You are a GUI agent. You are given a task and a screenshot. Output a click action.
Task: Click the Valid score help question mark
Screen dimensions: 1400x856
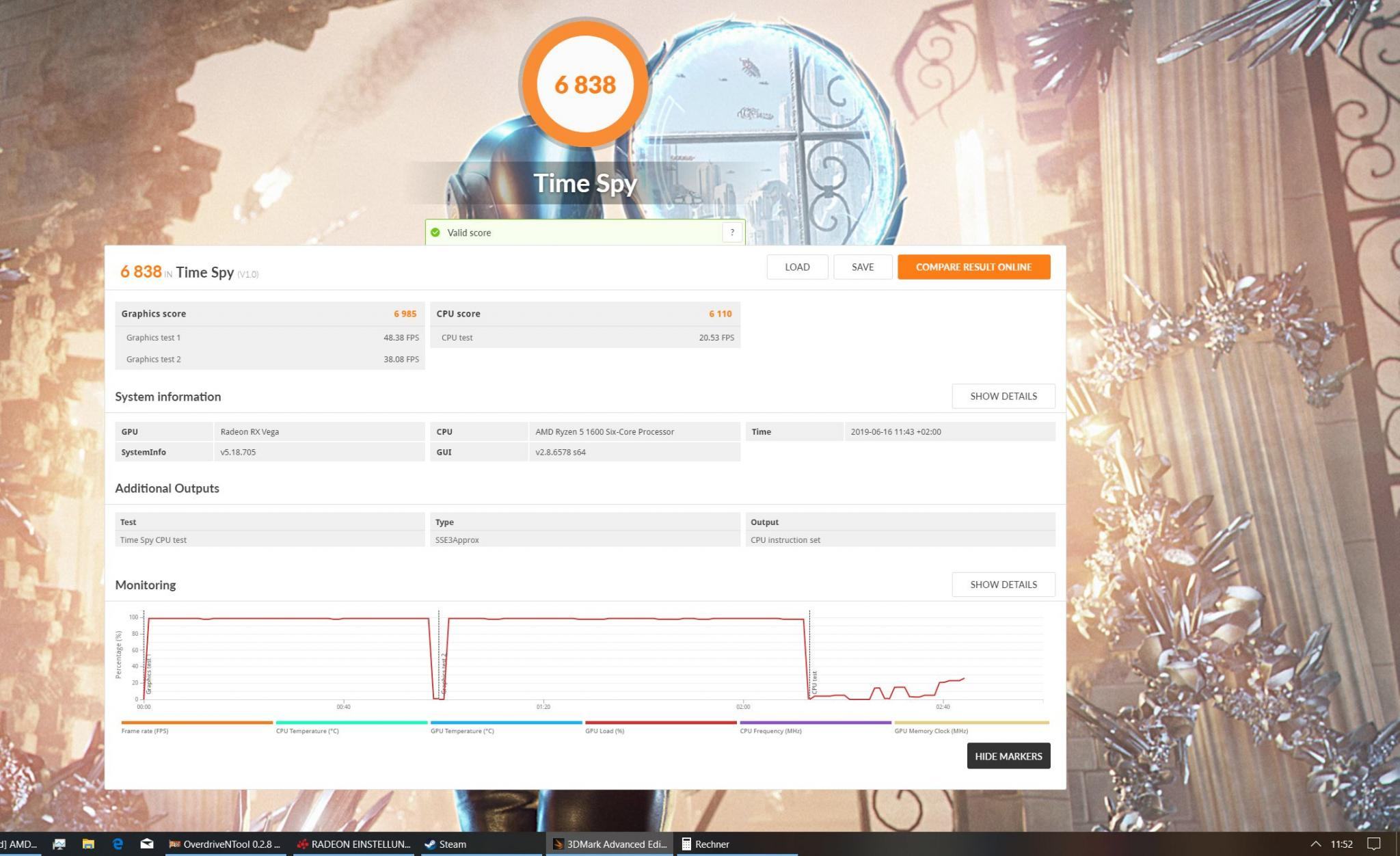tap(732, 232)
